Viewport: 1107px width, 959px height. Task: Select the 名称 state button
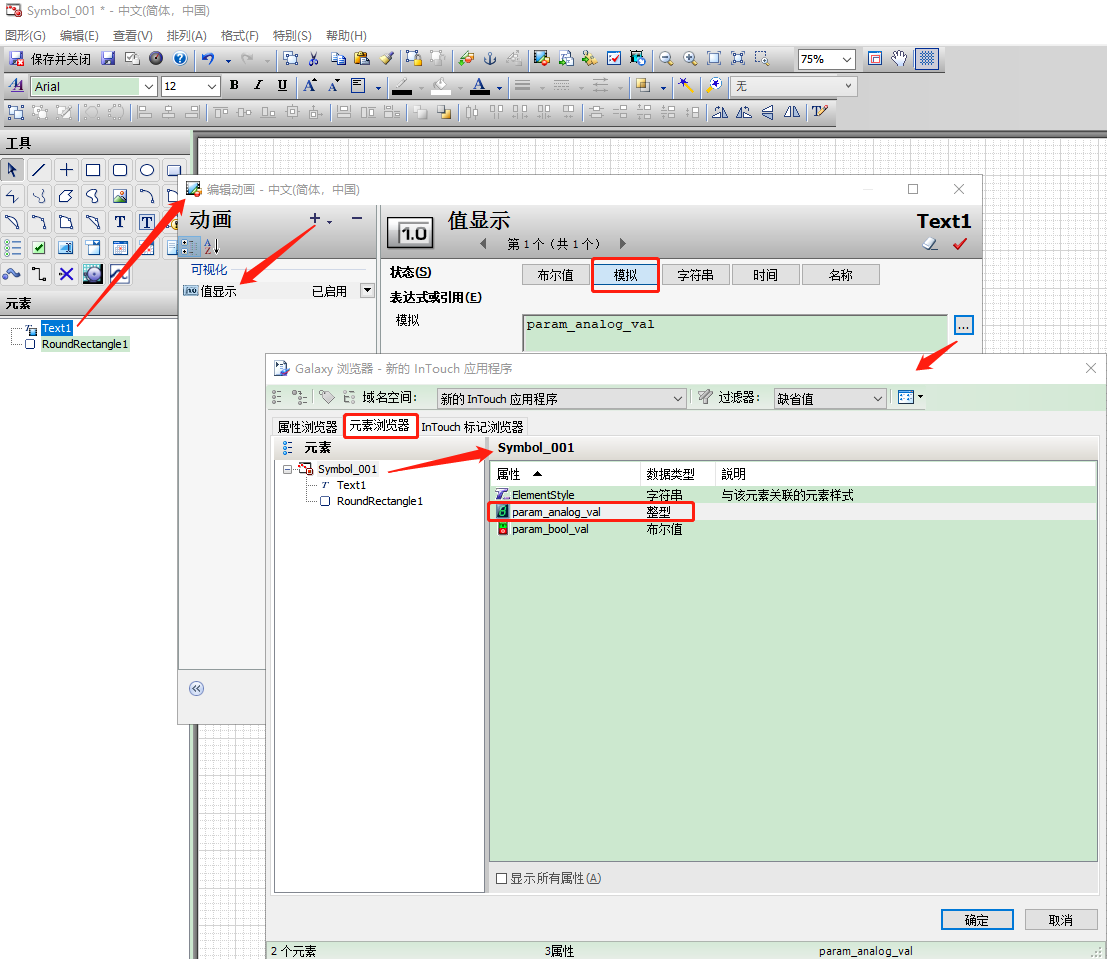tap(841, 275)
